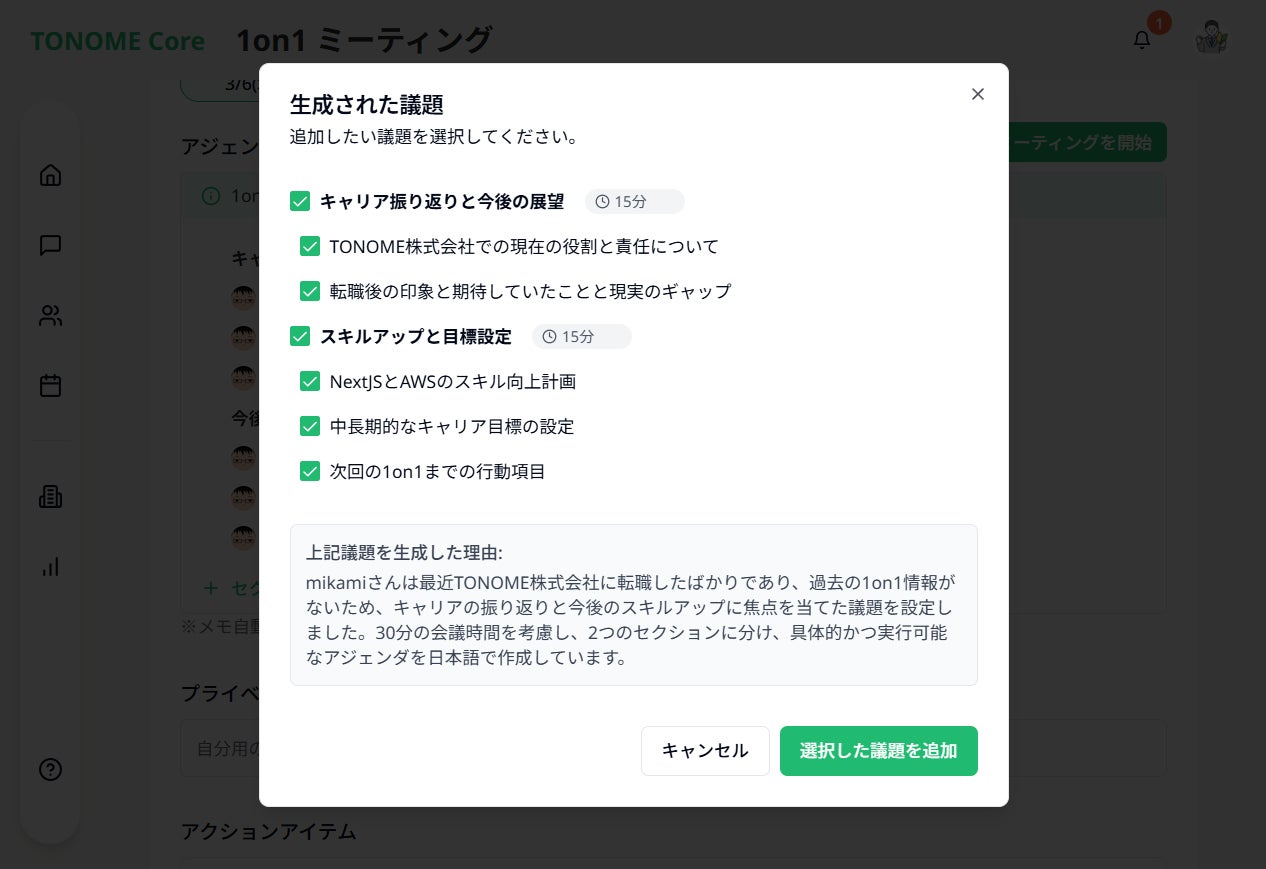Viewport: 1266px width, 869px height.
Task: Open the user profile avatar
Action: 1211,38
